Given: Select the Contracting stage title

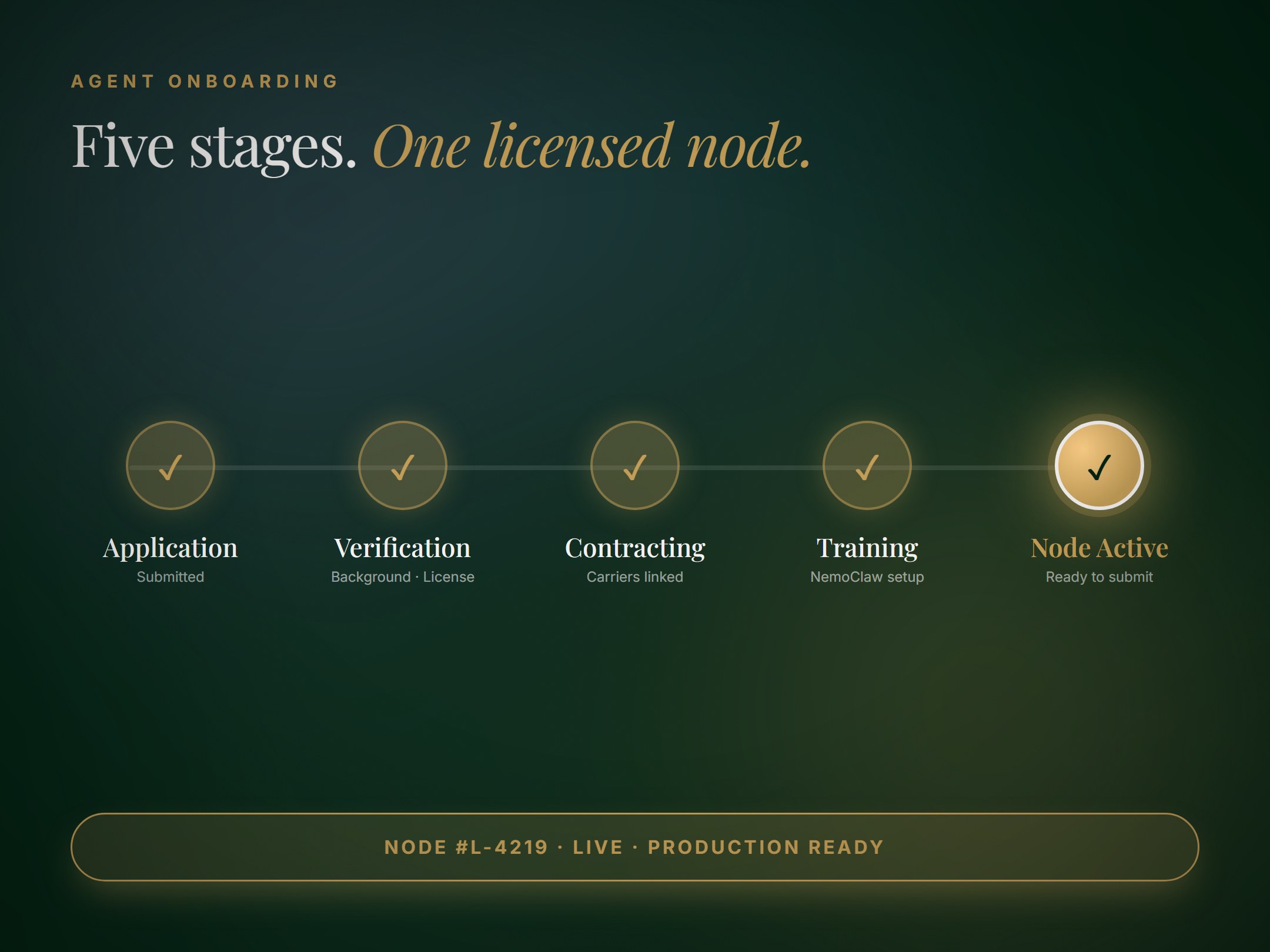Looking at the screenshot, I should pyautogui.click(x=635, y=548).
